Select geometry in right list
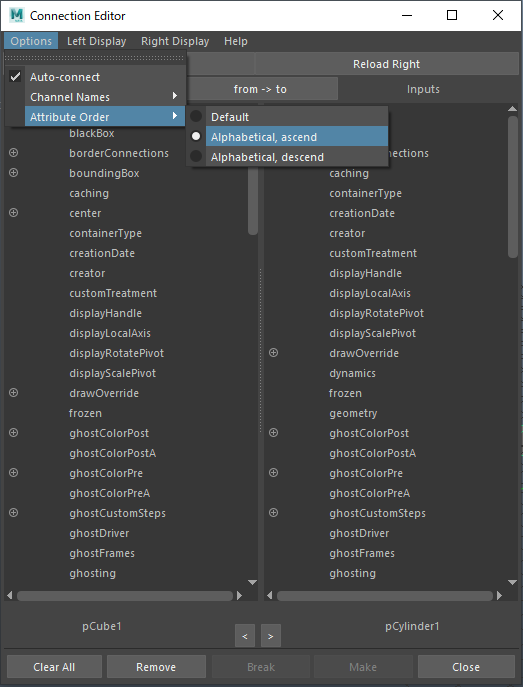This screenshot has width=523, height=687. 353,413
